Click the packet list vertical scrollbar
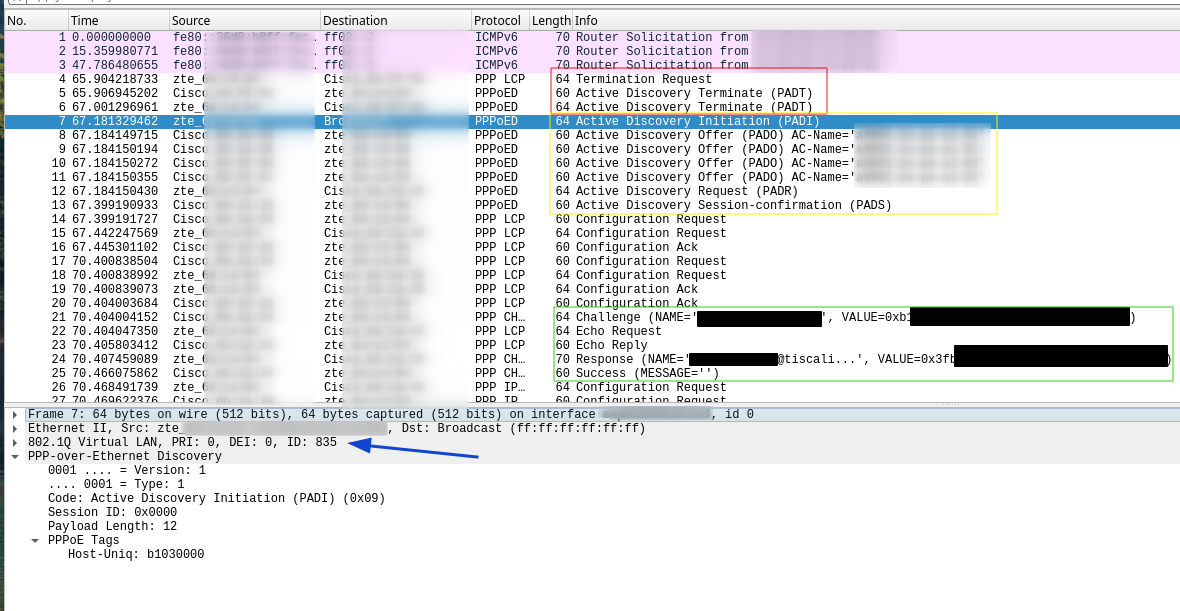1180x611 pixels. (1174, 200)
